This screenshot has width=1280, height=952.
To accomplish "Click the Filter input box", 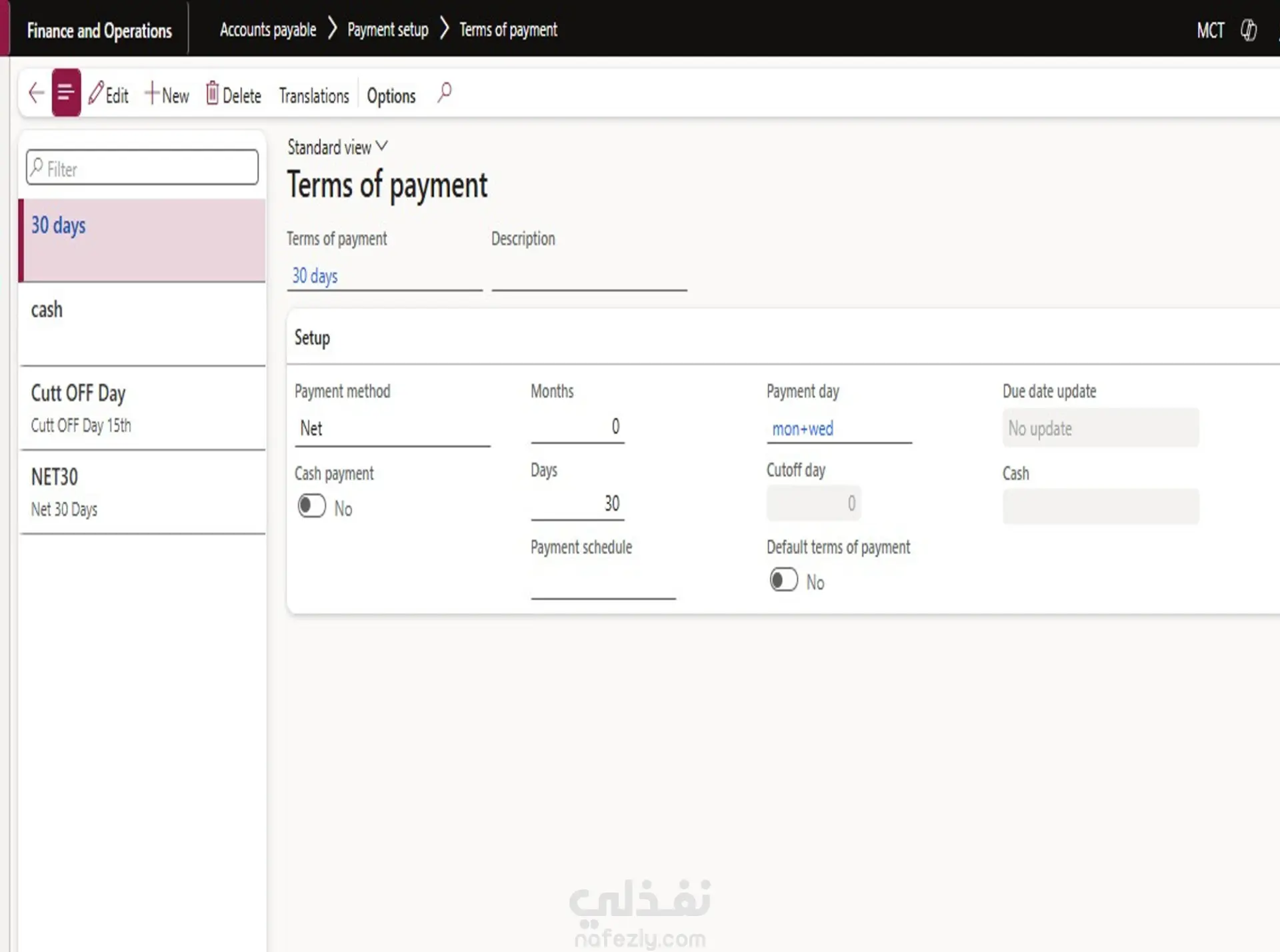I will click(142, 168).
